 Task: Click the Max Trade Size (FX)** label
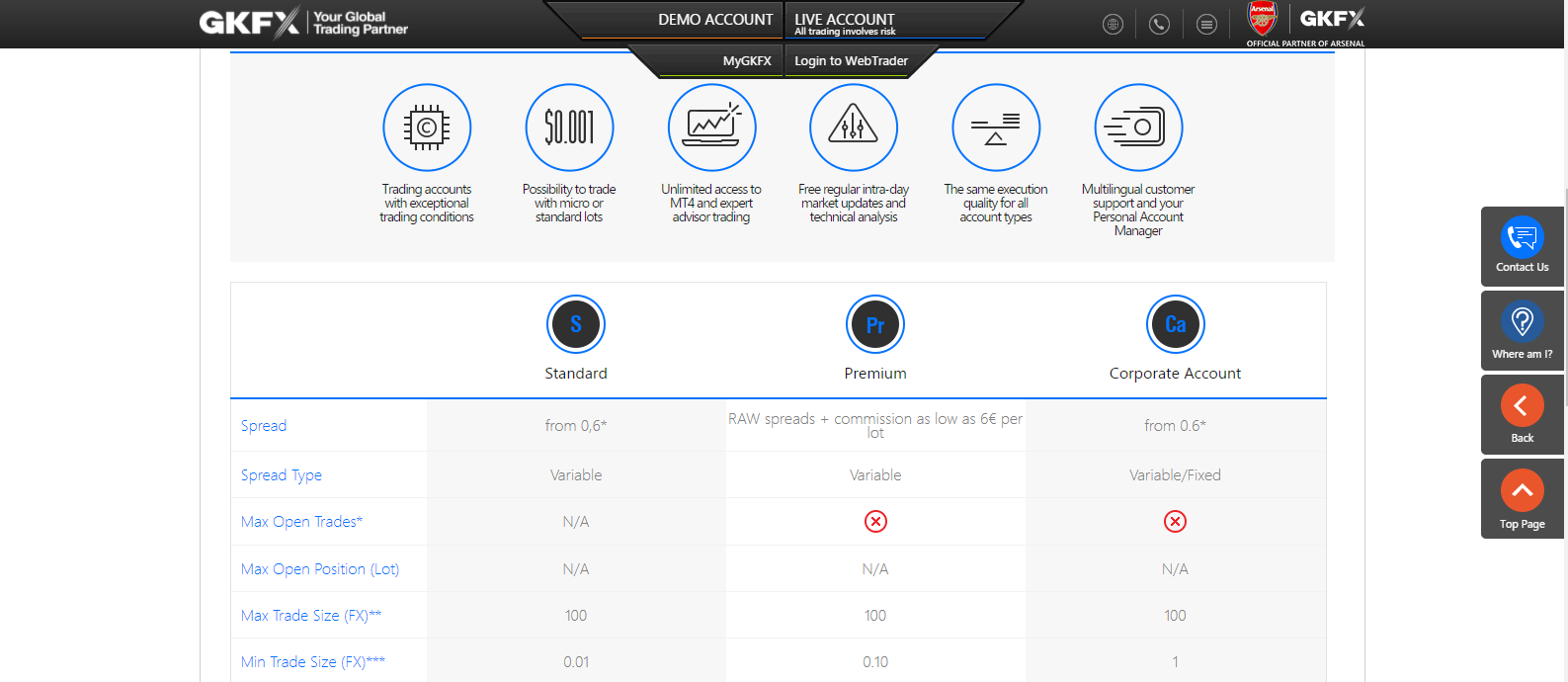point(311,616)
